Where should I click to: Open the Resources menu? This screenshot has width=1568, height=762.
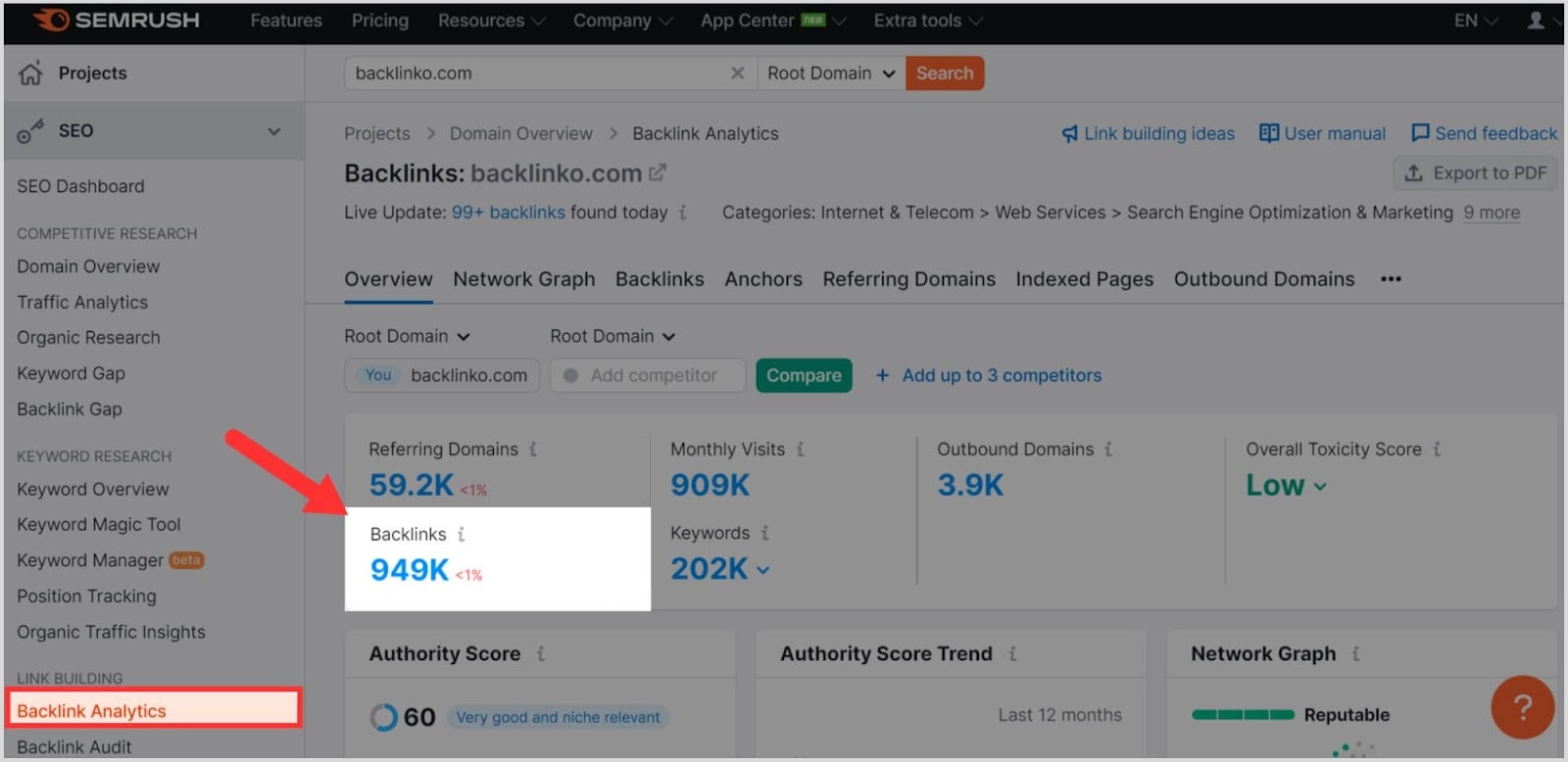[491, 21]
